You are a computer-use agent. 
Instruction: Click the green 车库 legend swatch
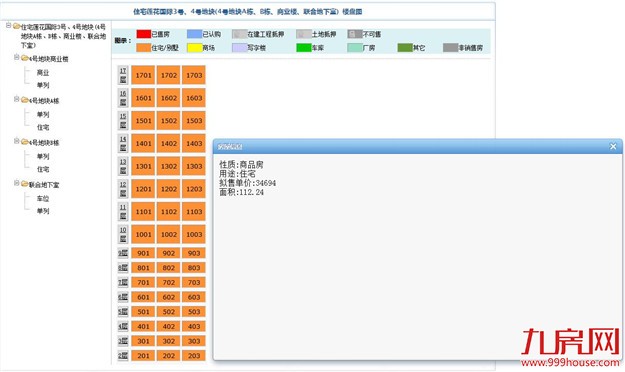(x=303, y=47)
